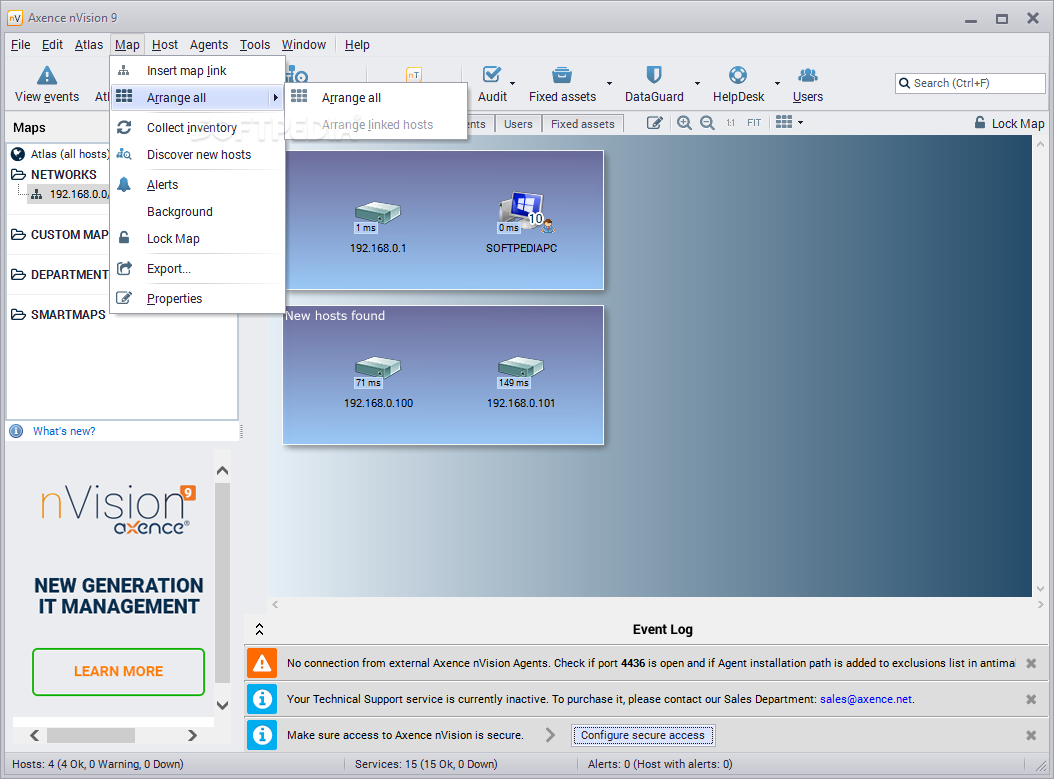Dismiss the secure access message

click(1030, 735)
